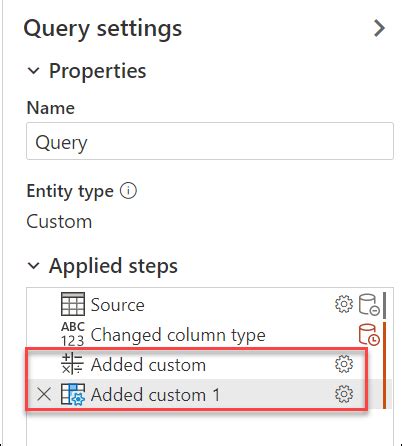402x446 pixels.
Task: Delete the Added custom 1 step
Action: click(x=44, y=394)
